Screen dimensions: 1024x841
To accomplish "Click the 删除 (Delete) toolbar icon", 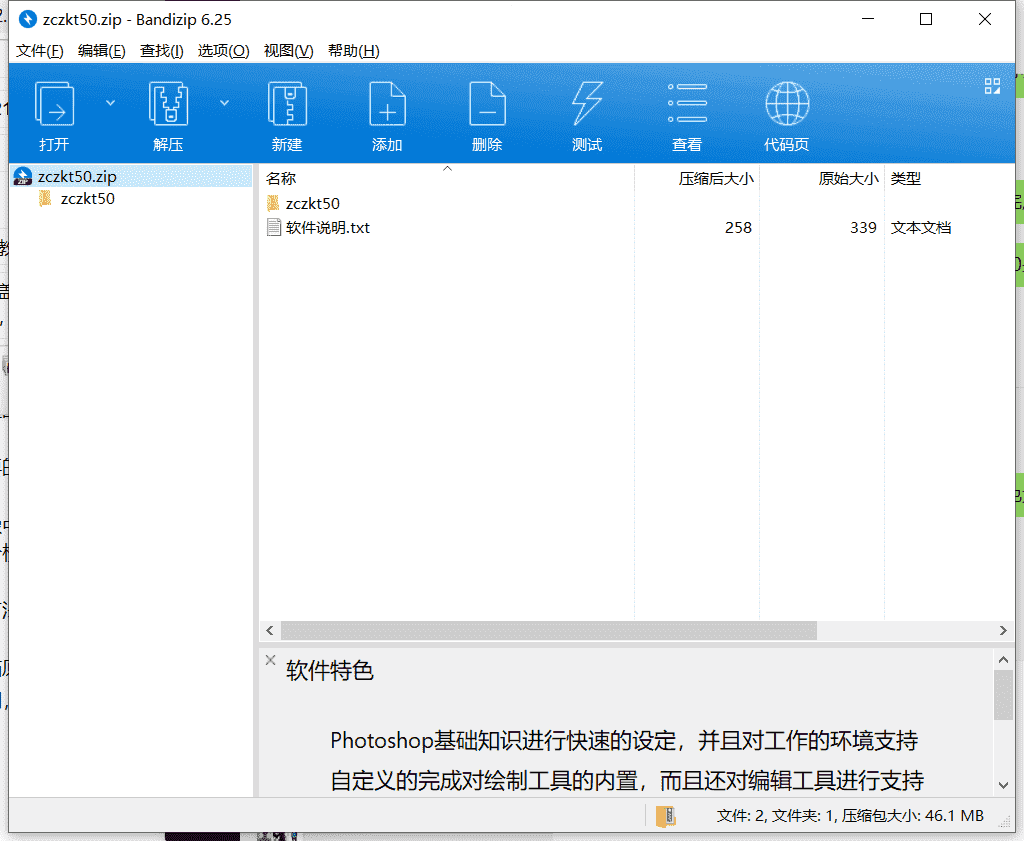I will tap(487, 104).
